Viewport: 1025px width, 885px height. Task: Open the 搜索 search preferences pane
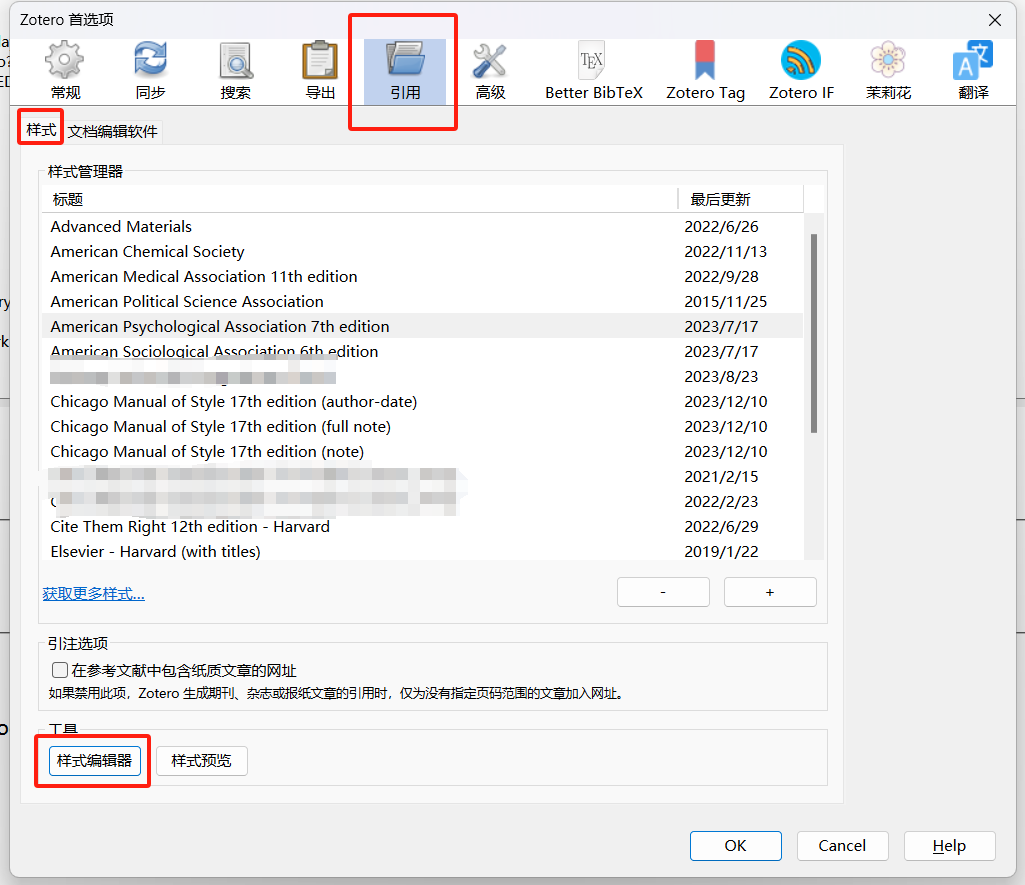(235, 71)
